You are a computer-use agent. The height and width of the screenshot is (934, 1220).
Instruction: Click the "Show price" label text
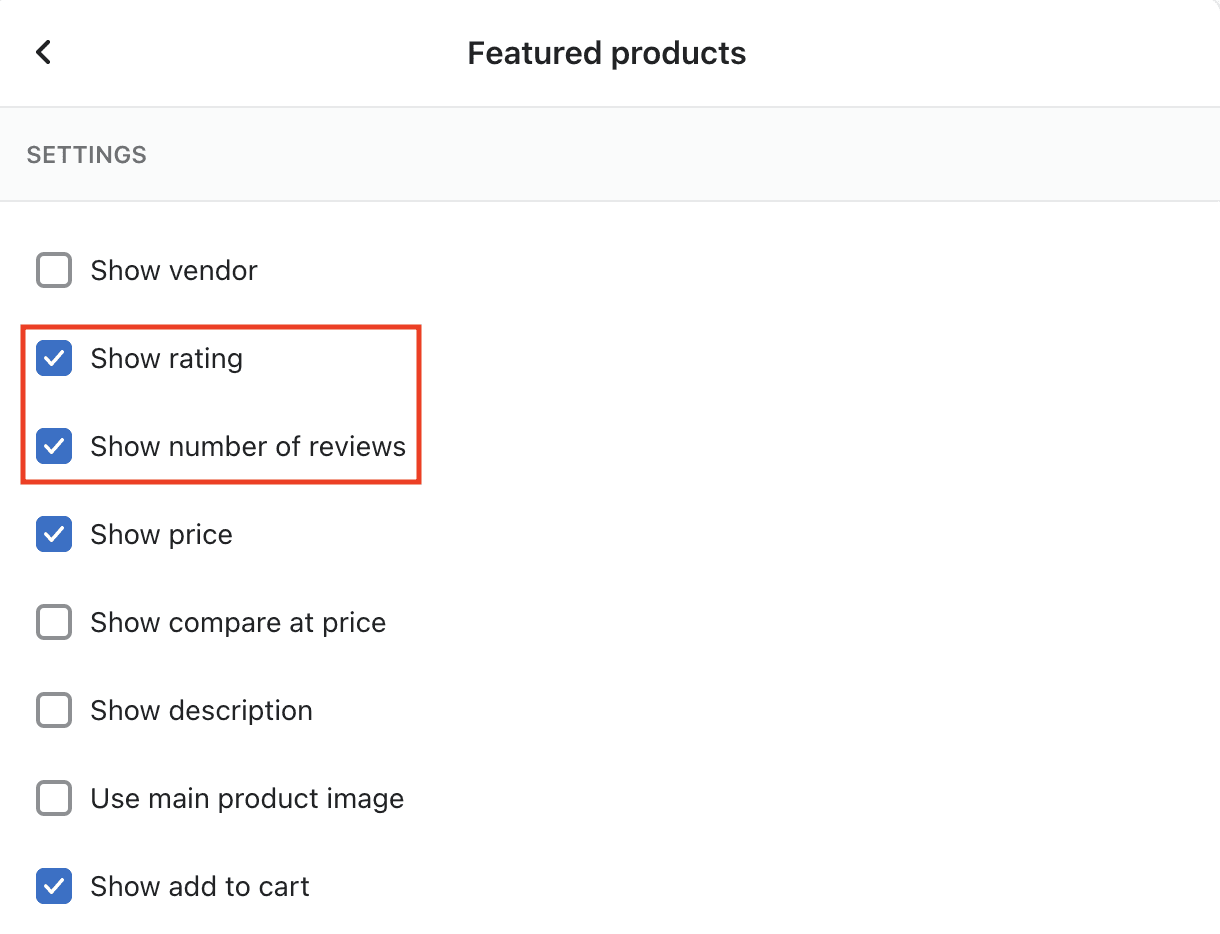[x=161, y=535]
